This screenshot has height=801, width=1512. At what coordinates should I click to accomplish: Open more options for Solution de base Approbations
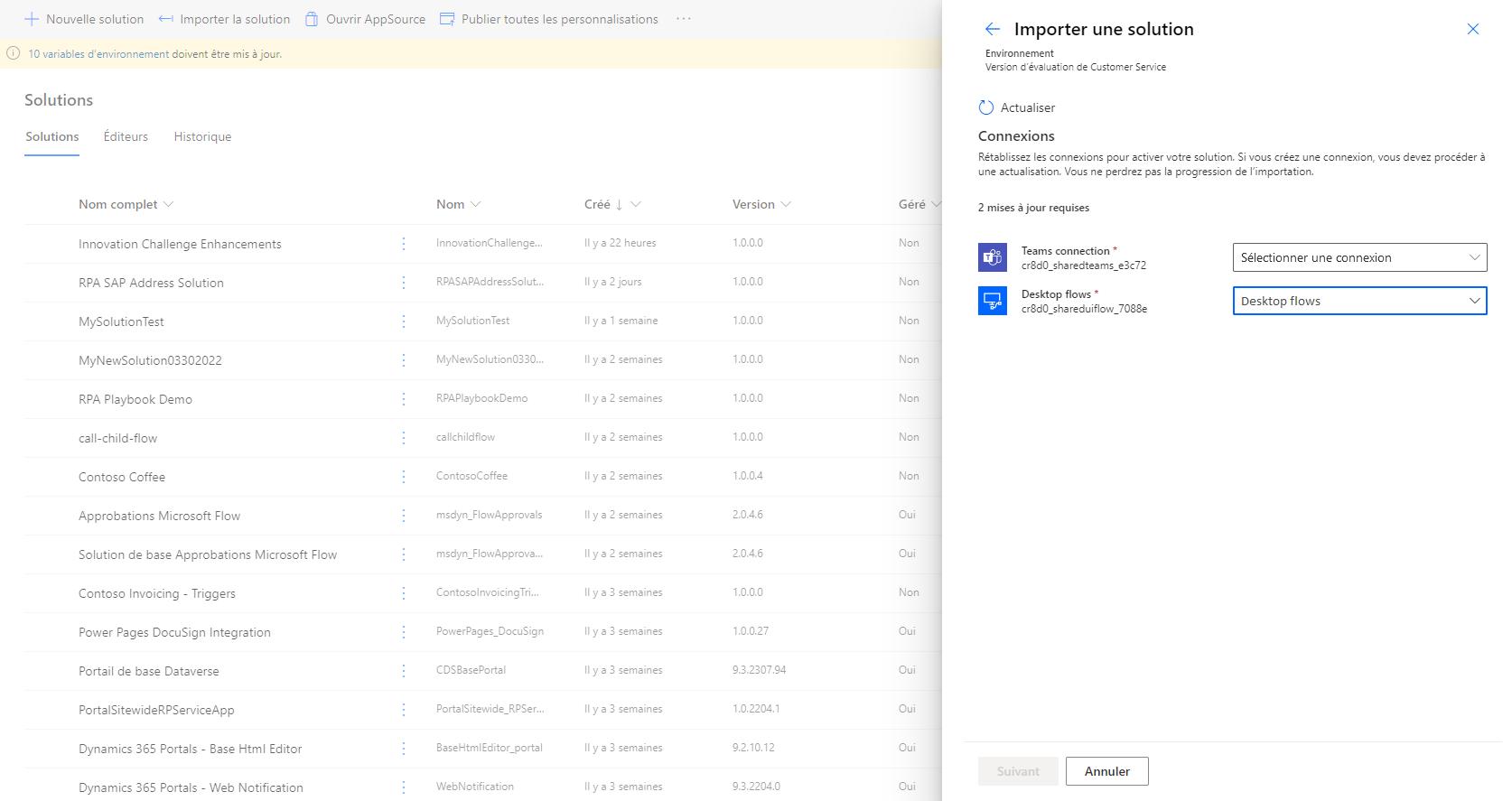pyautogui.click(x=404, y=554)
